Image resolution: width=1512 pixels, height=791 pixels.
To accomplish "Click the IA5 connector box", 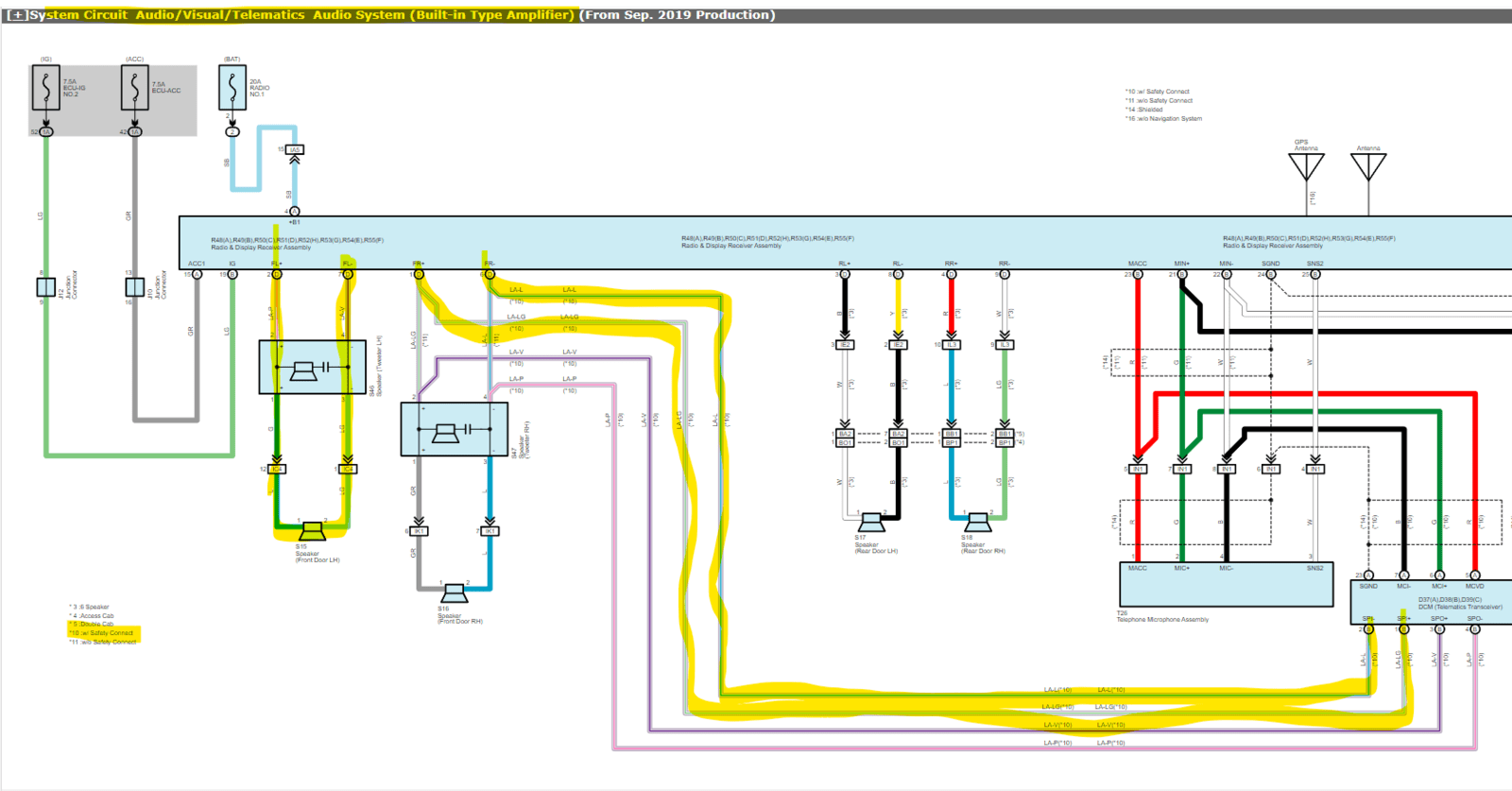I will point(295,149).
